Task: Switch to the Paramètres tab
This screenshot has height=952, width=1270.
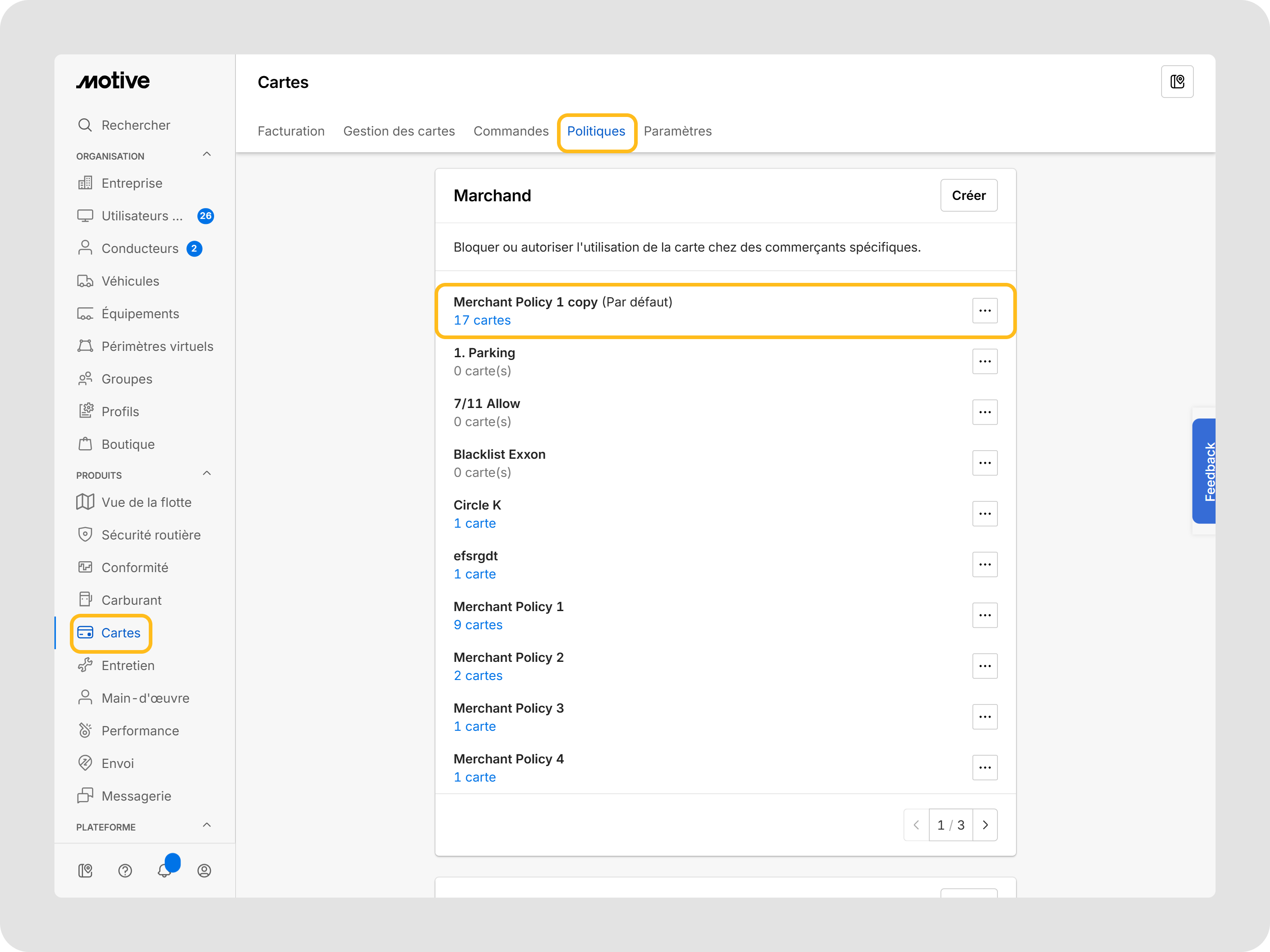Action: coord(678,131)
